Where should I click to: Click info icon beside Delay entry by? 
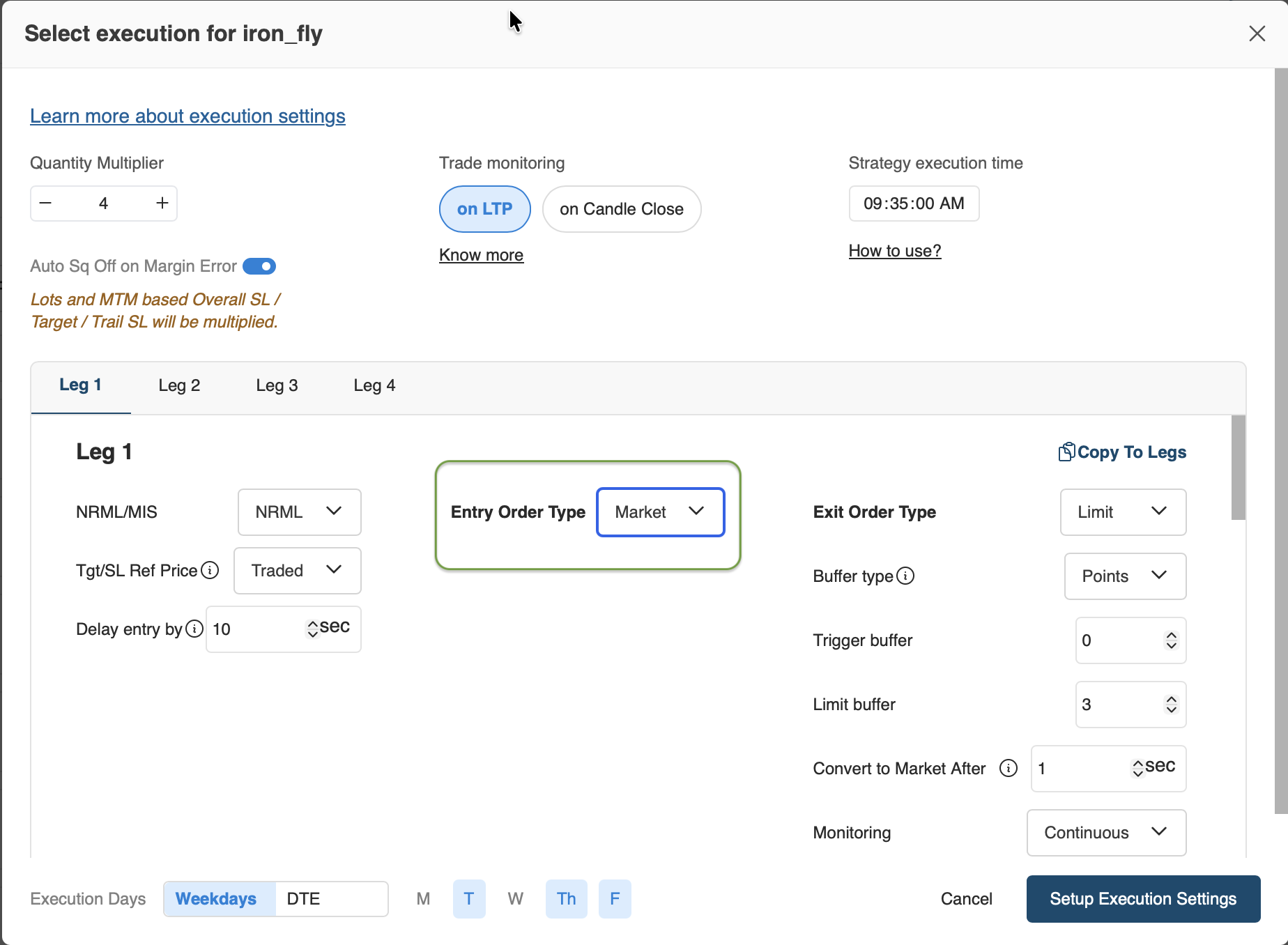(x=194, y=629)
